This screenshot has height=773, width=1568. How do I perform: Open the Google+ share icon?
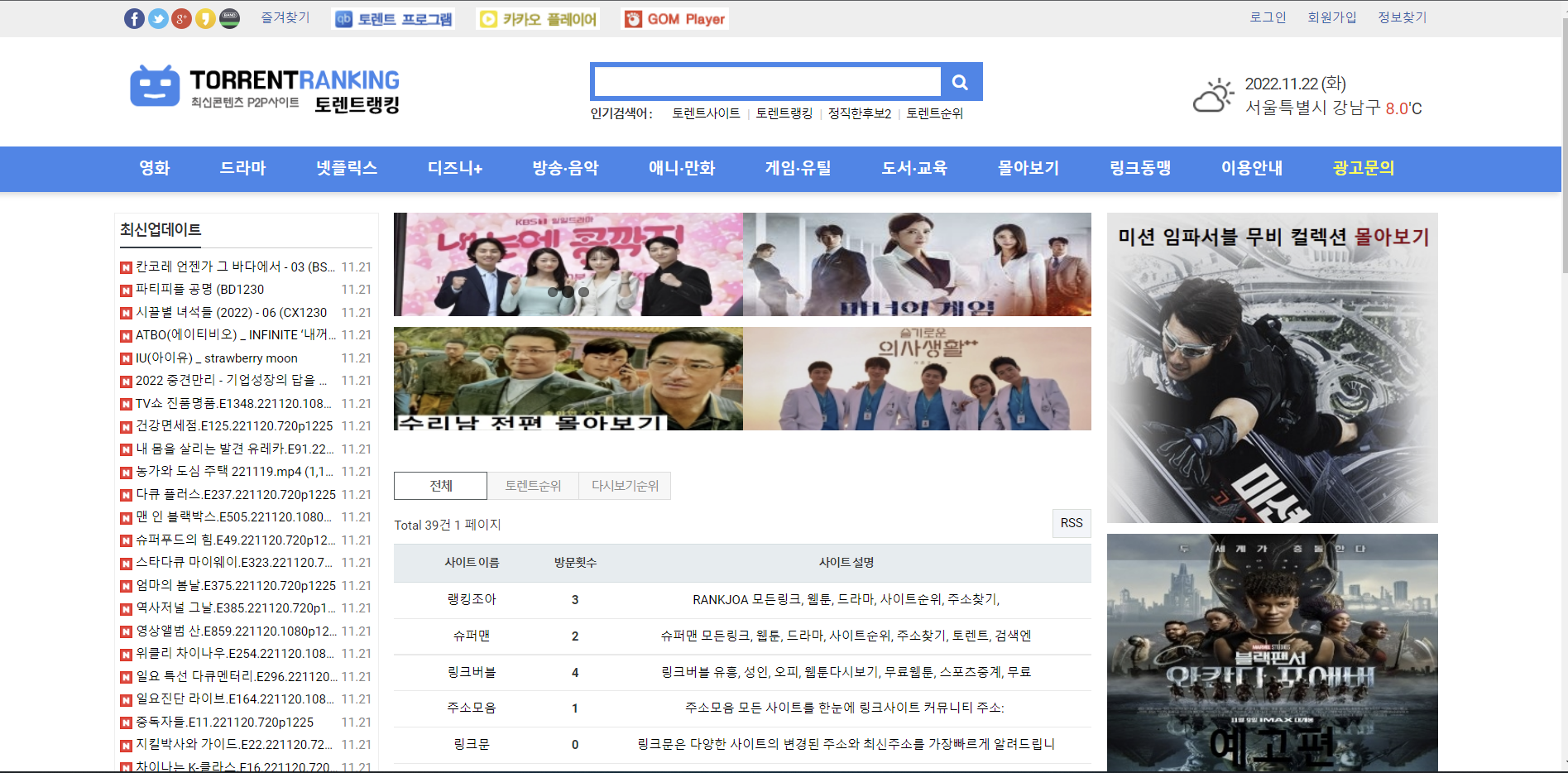(x=181, y=18)
